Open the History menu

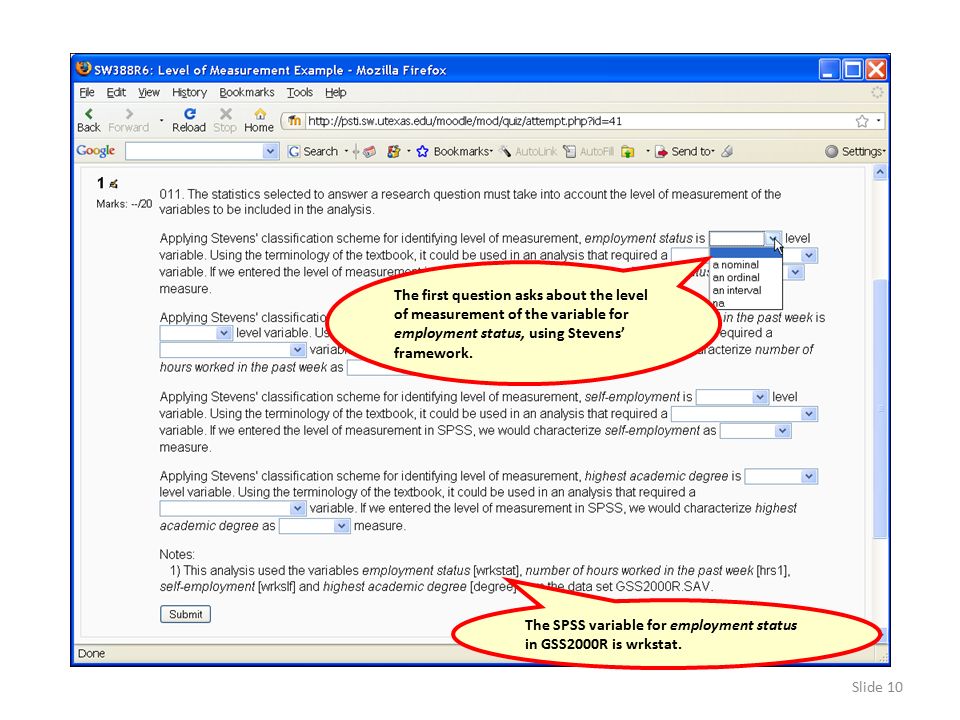(x=189, y=92)
